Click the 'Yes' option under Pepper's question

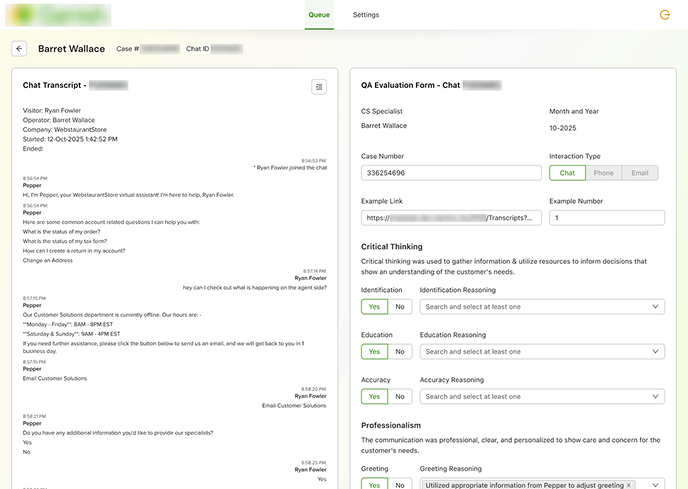[x=27, y=442]
